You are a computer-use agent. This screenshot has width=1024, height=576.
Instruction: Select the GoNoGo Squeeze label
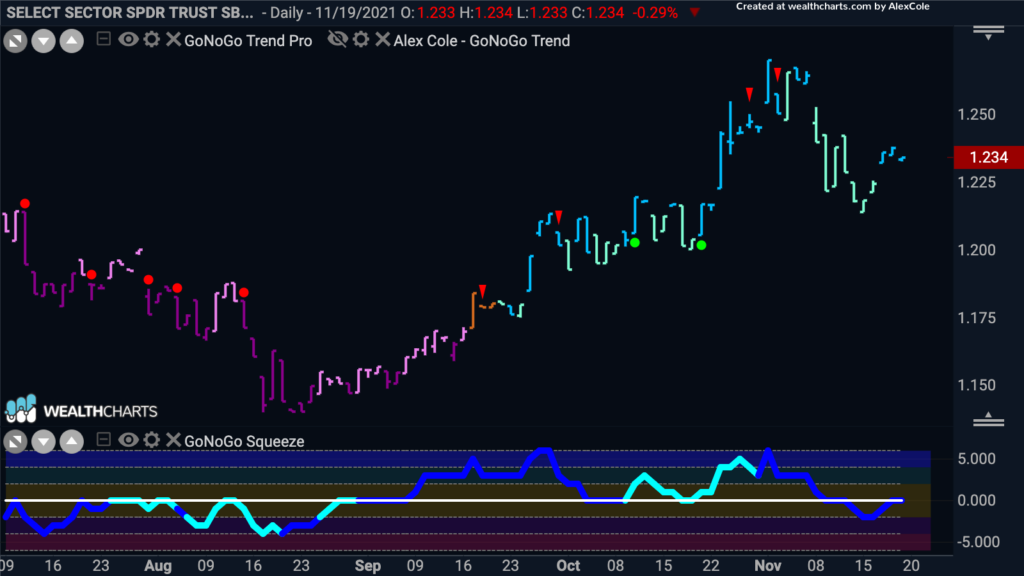pyautogui.click(x=244, y=441)
